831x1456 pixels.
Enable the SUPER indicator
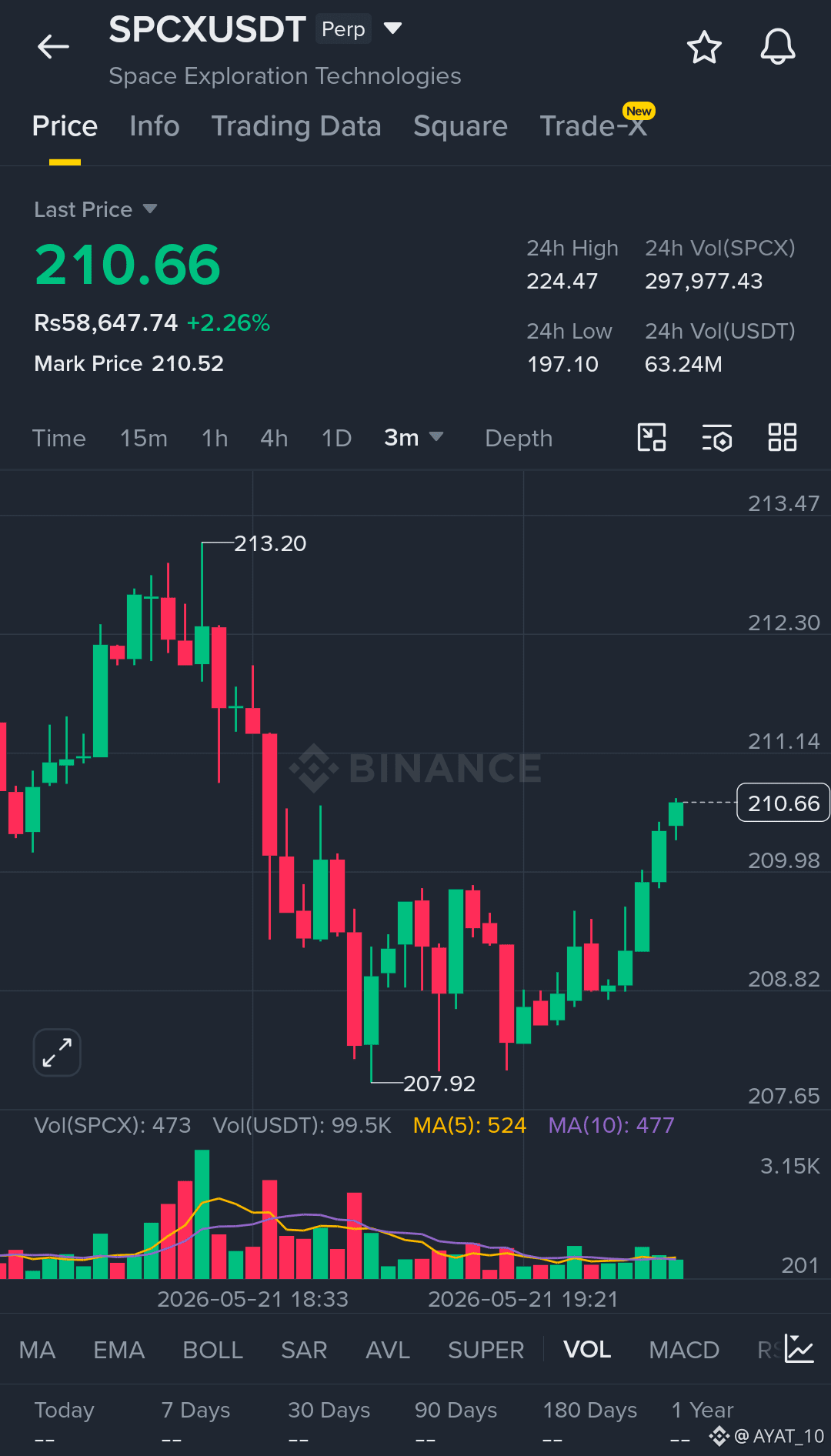coord(486,1350)
